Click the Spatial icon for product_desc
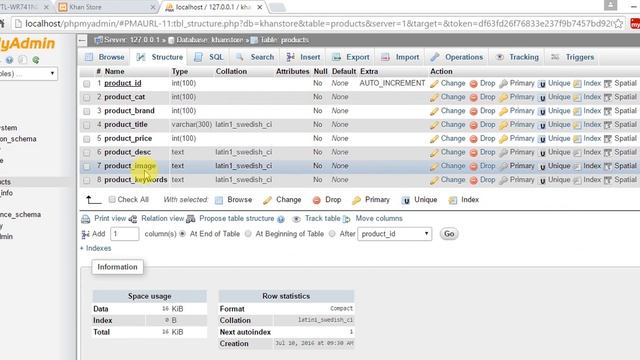This screenshot has width=640, height=360. (x=608, y=152)
